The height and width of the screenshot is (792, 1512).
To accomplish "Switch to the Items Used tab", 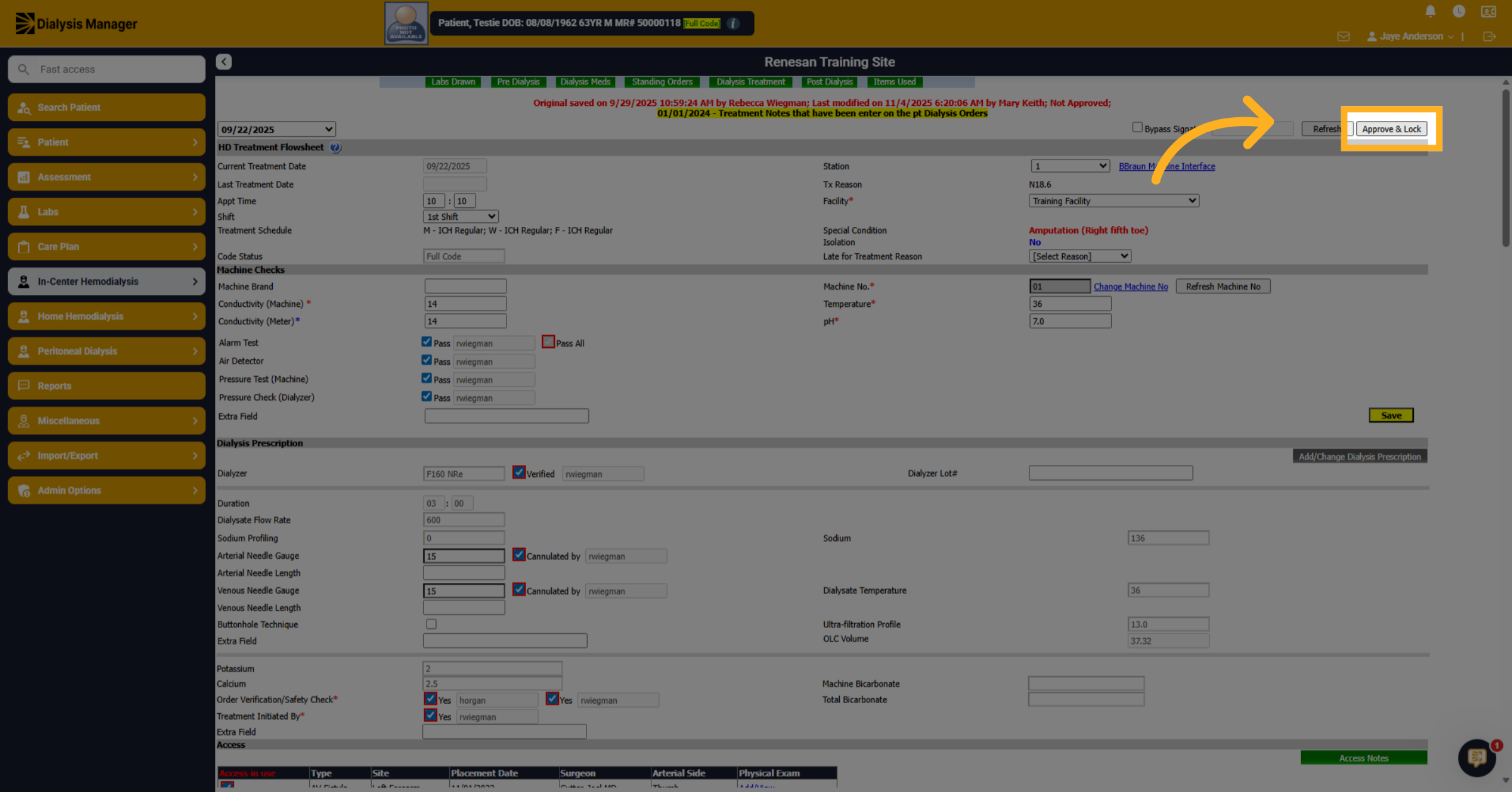I will (895, 82).
